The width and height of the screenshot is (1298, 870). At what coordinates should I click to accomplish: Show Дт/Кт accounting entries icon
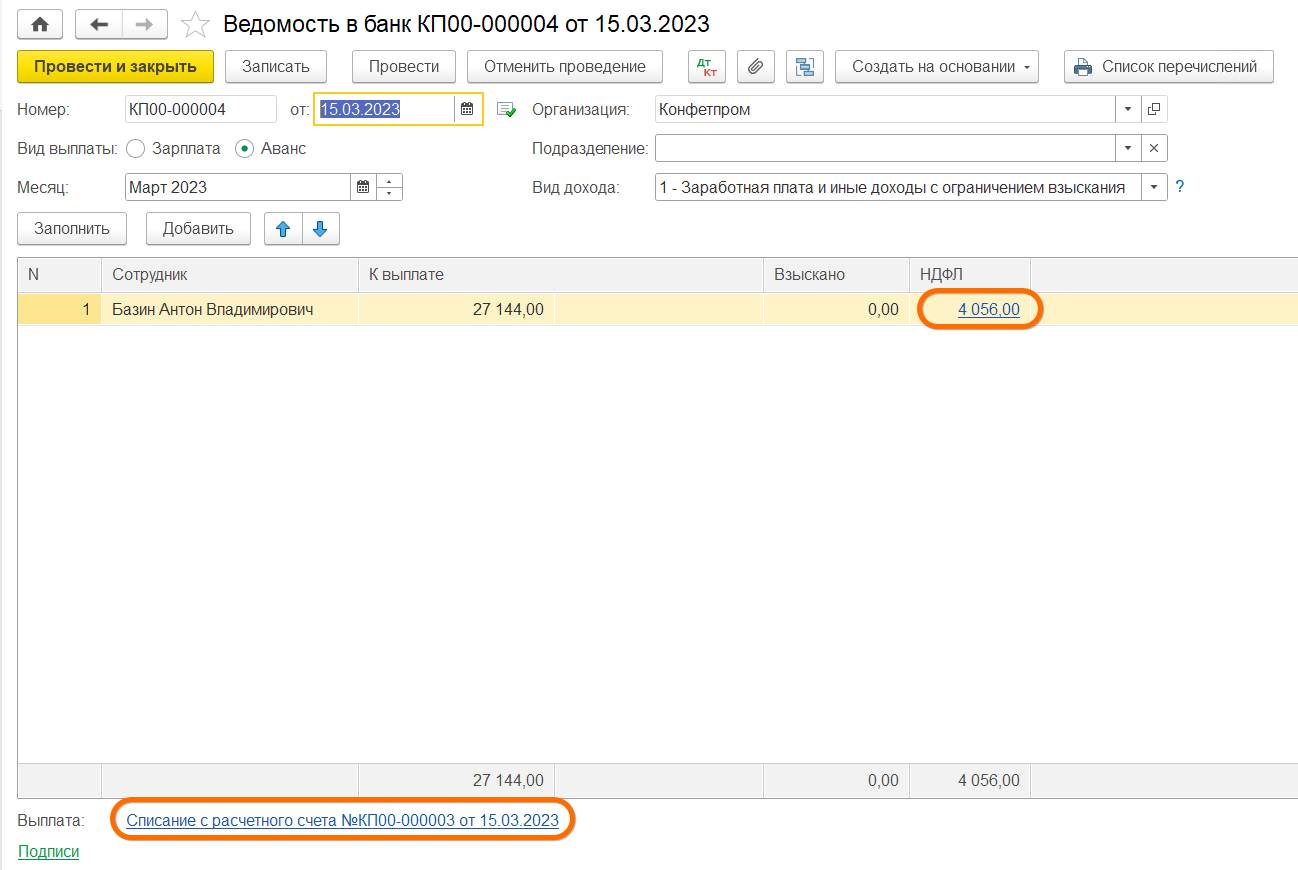pyautogui.click(x=708, y=67)
